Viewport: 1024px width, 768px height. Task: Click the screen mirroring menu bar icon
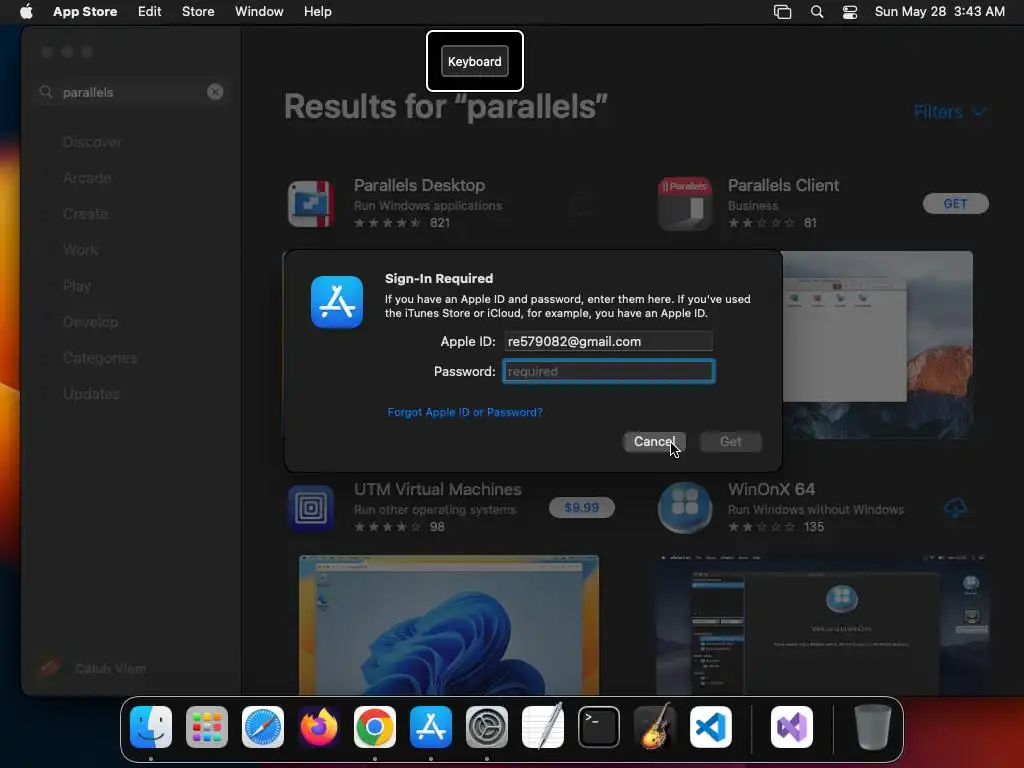[782, 12]
